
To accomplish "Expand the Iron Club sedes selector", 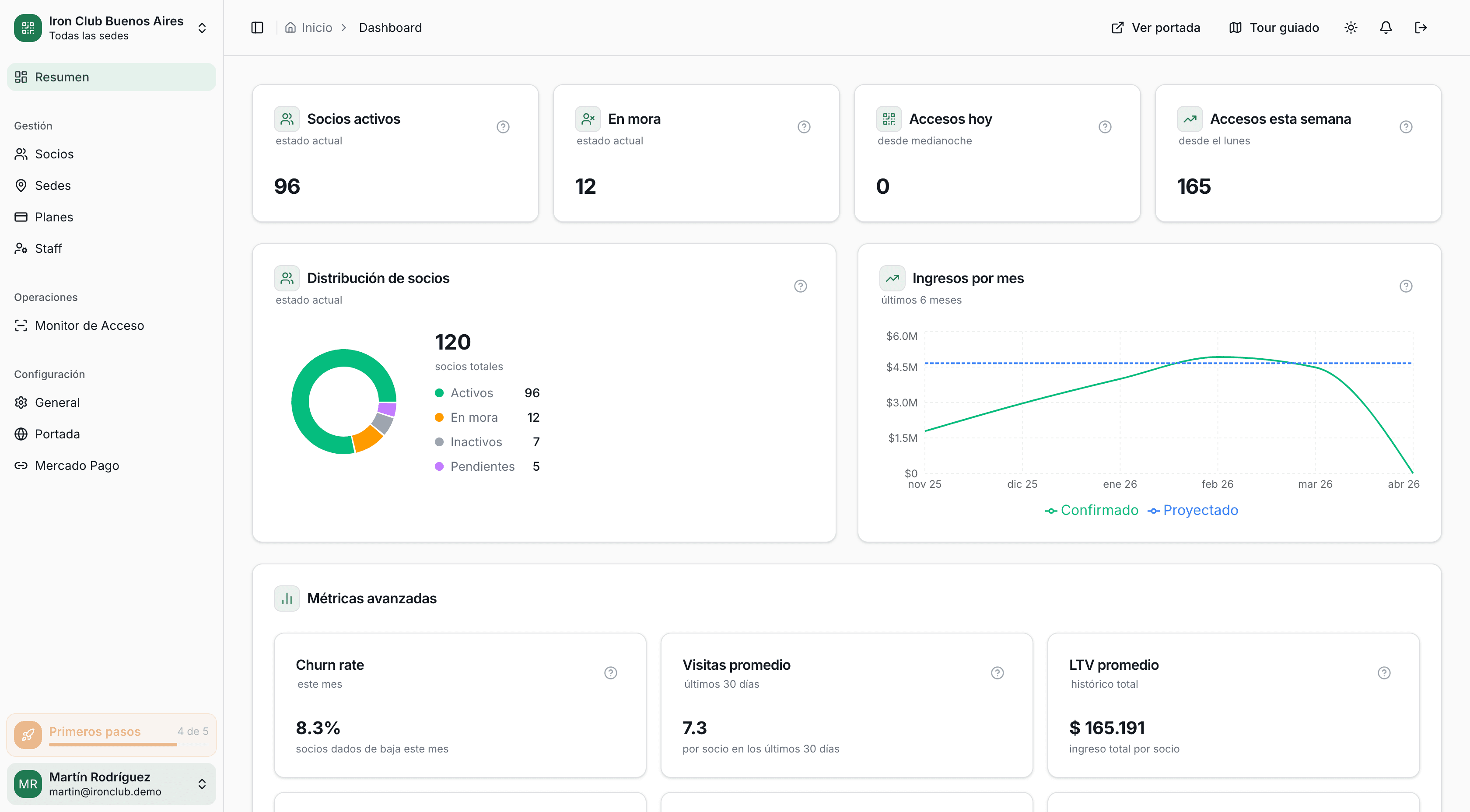I will coord(202,28).
